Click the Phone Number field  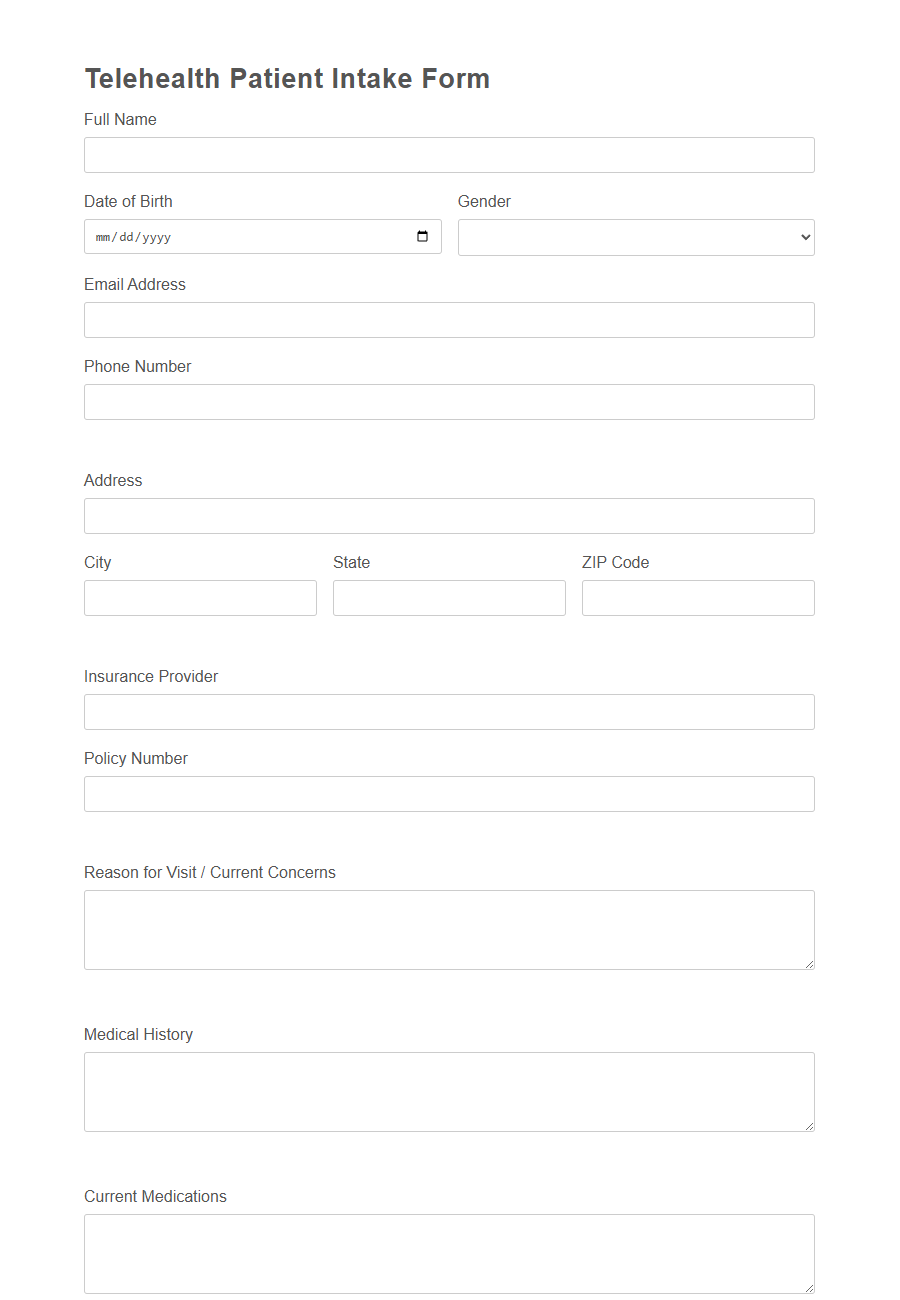[x=448, y=401]
